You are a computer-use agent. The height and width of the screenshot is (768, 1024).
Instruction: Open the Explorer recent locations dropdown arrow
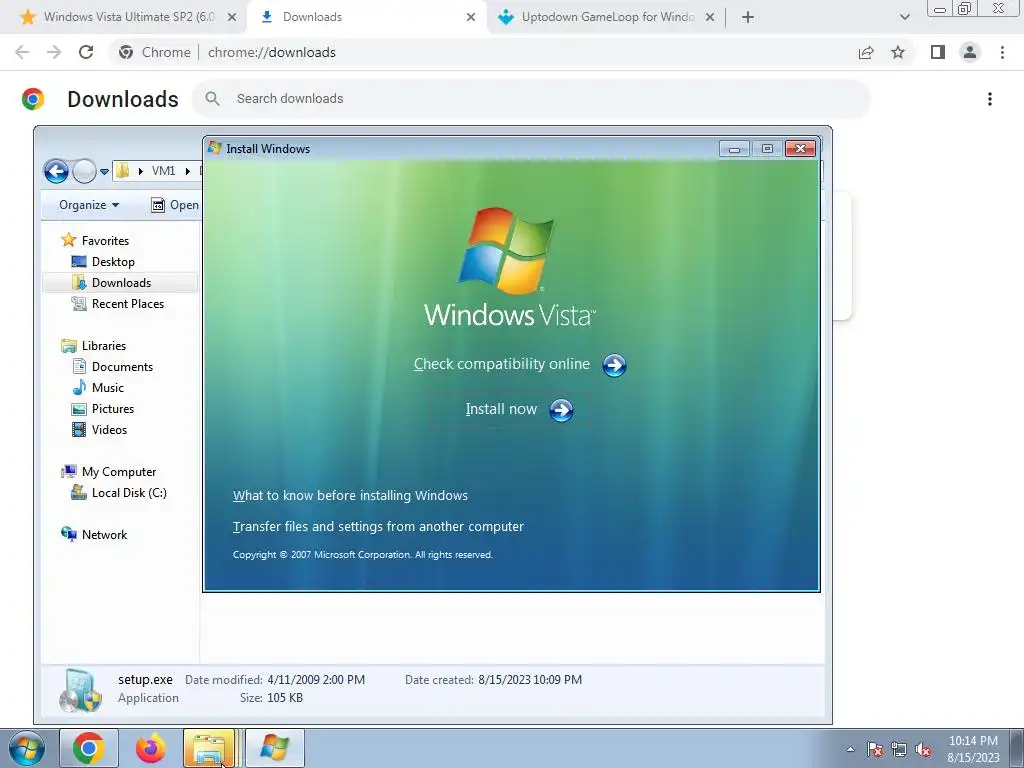click(104, 172)
